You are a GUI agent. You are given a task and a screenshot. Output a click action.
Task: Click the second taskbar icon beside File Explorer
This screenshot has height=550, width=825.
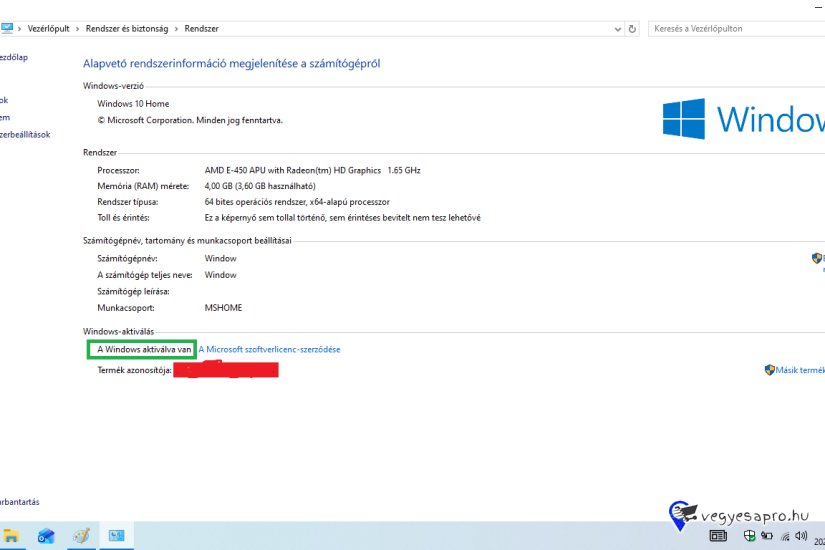46,536
